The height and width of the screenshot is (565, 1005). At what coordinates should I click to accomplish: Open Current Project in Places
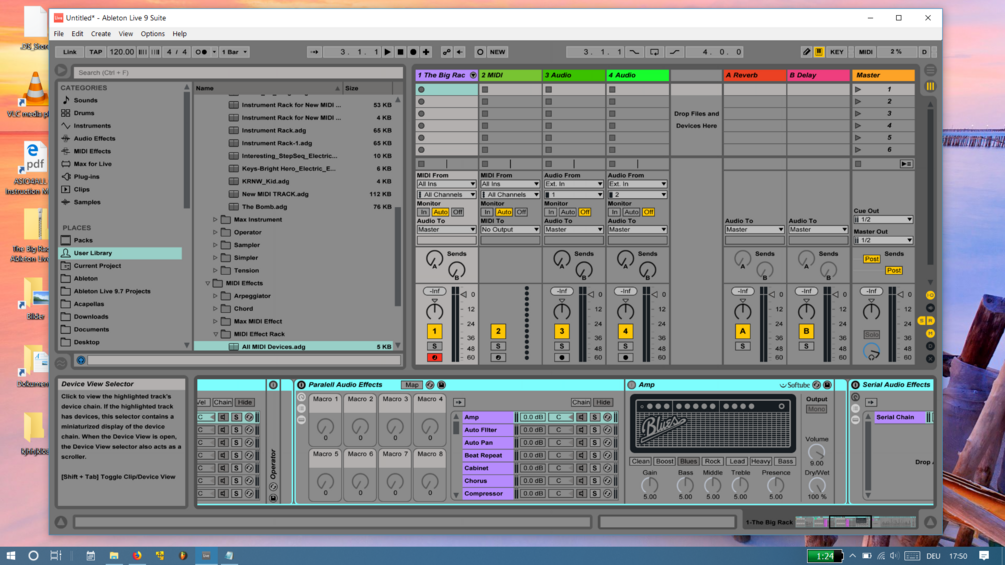97,266
